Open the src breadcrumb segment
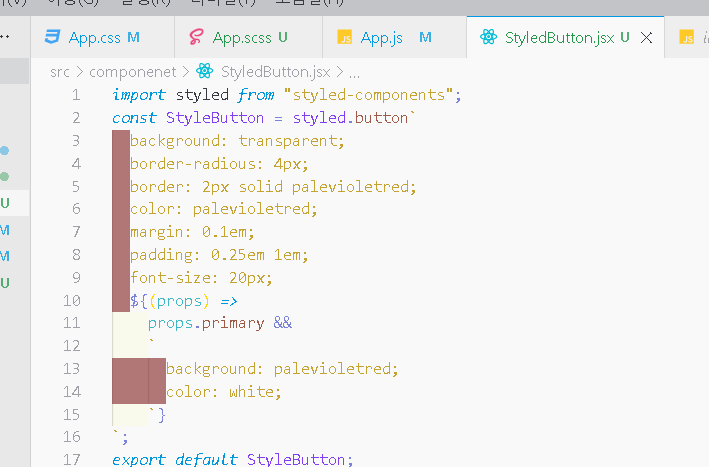 coord(60,72)
